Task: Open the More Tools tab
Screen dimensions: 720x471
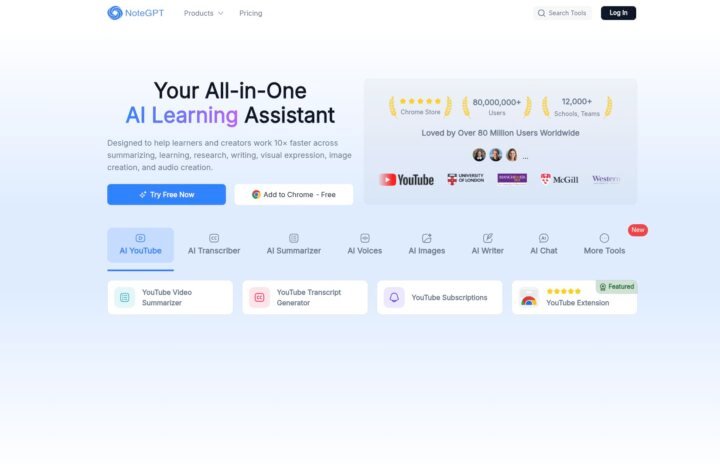Action: point(604,245)
